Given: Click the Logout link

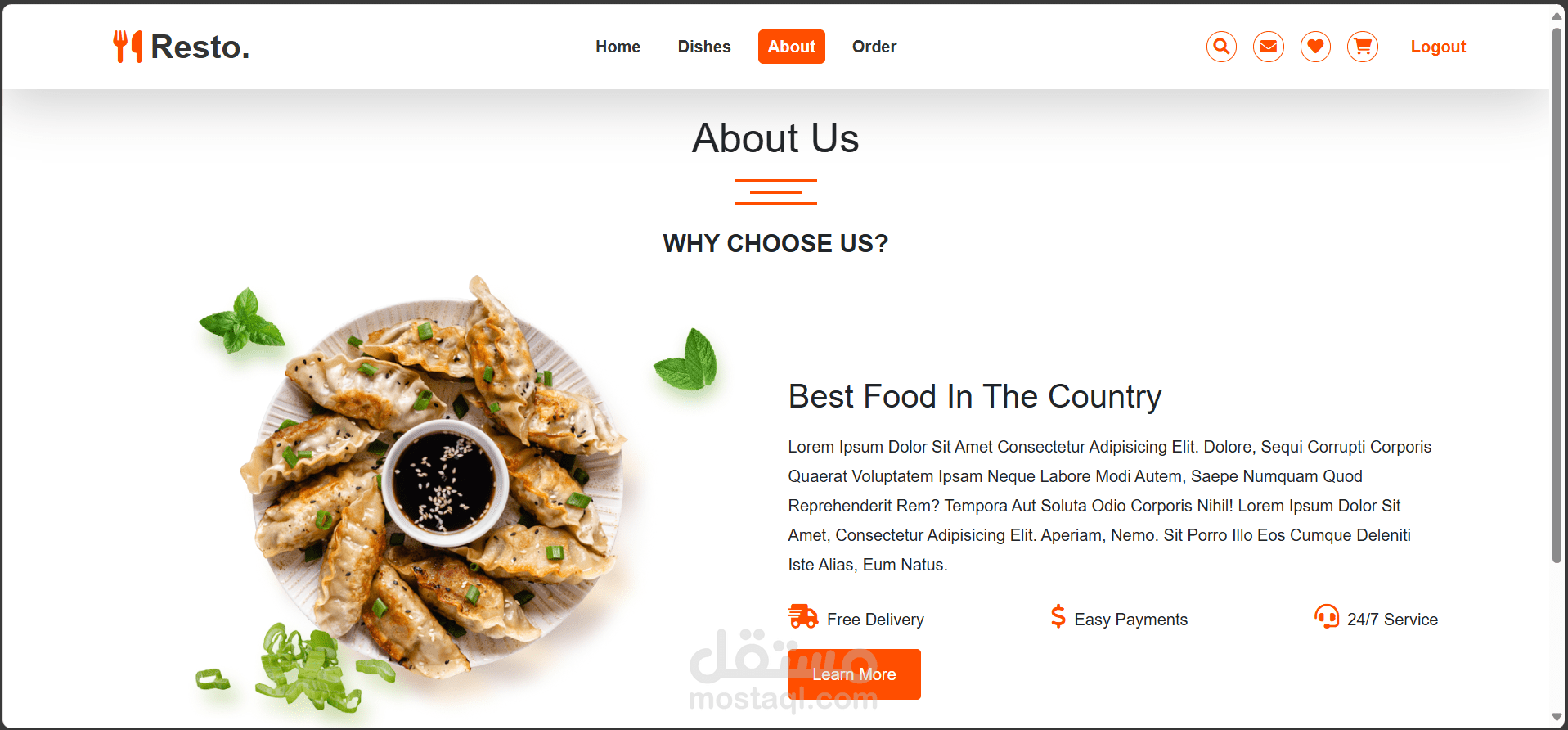Looking at the screenshot, I should (1438, 47).
